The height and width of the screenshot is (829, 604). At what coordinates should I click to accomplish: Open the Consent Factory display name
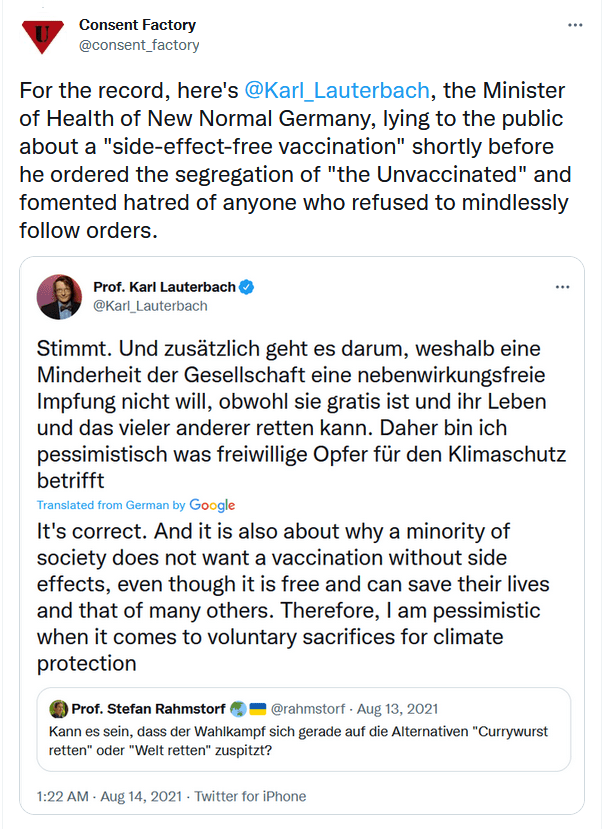(x=137, y=24)
